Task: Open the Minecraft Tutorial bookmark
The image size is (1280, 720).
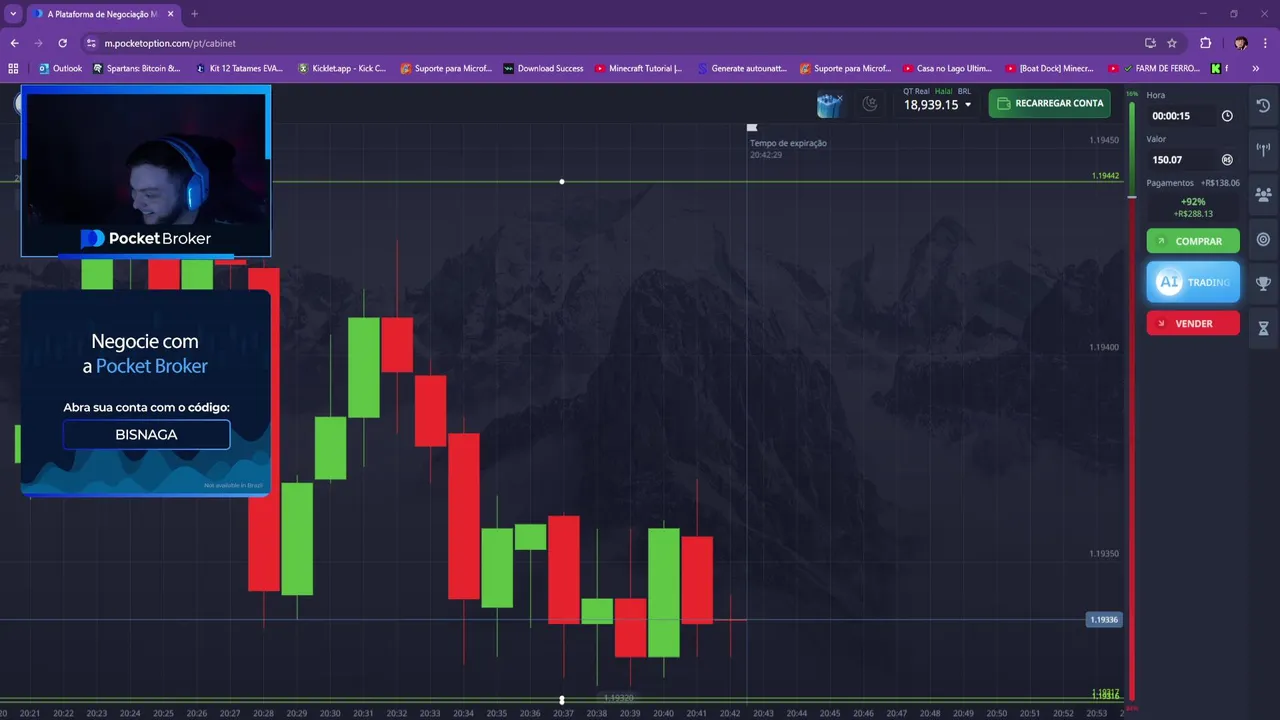Action: (x=639, y=68)
